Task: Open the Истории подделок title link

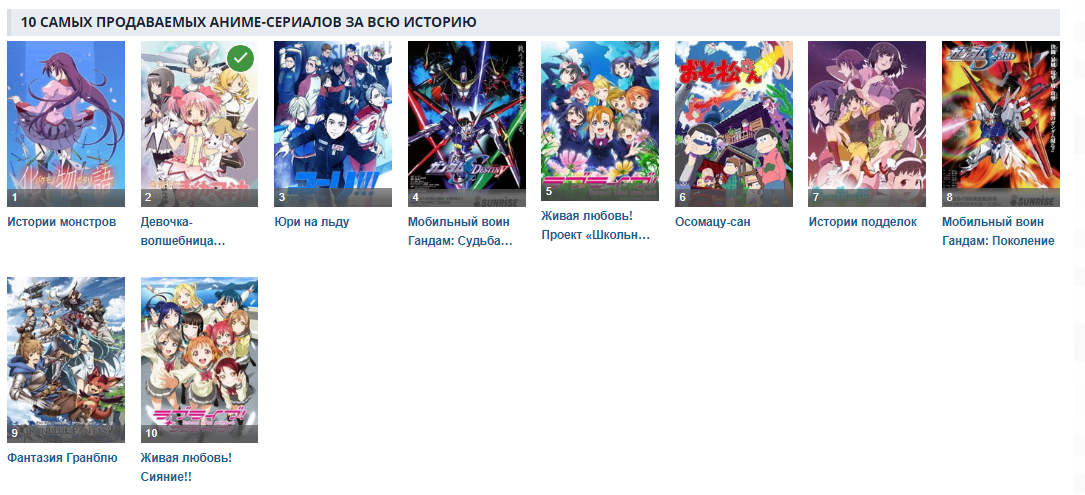Action: pyautogui.click(x=862, y=222)
